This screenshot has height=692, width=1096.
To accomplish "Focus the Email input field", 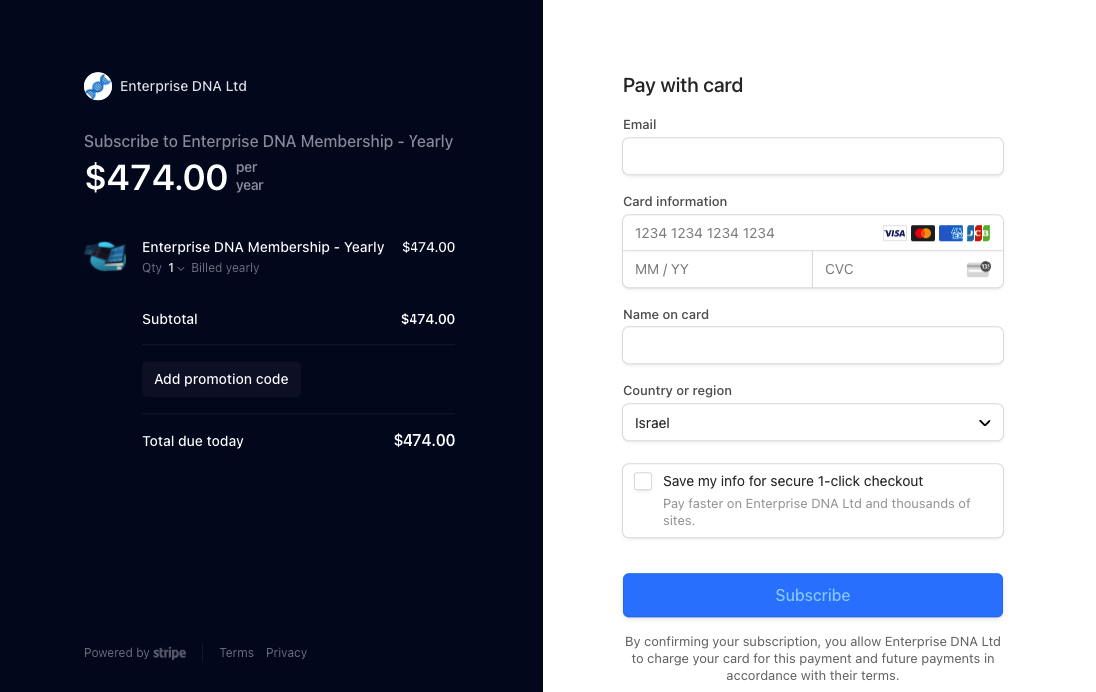I will click(813, 157).
